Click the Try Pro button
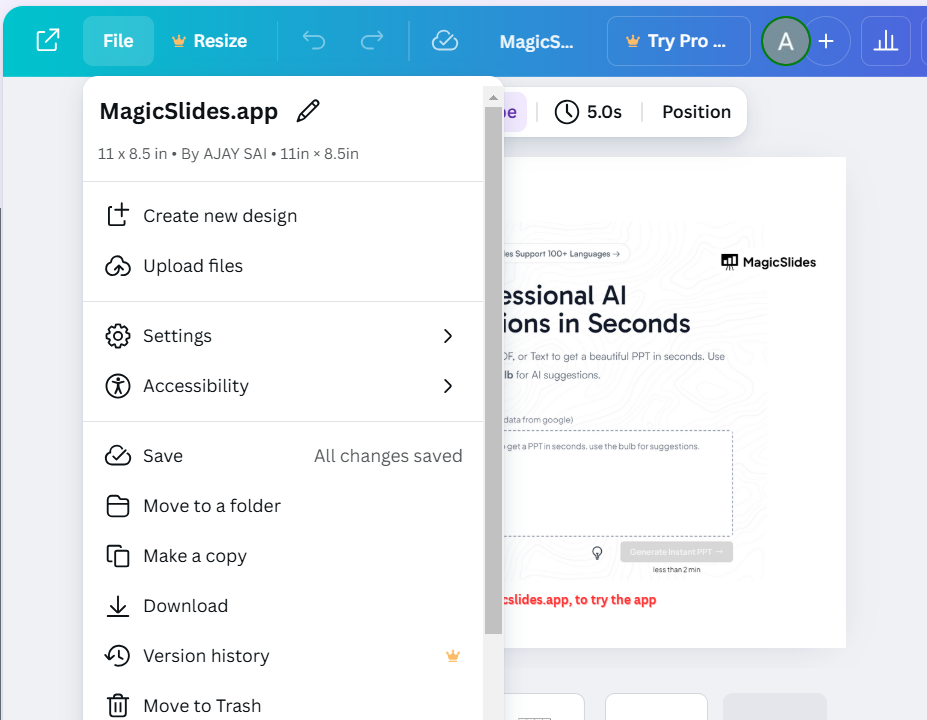This screenshot has height=720, width=927. click(x=679, y=41)
